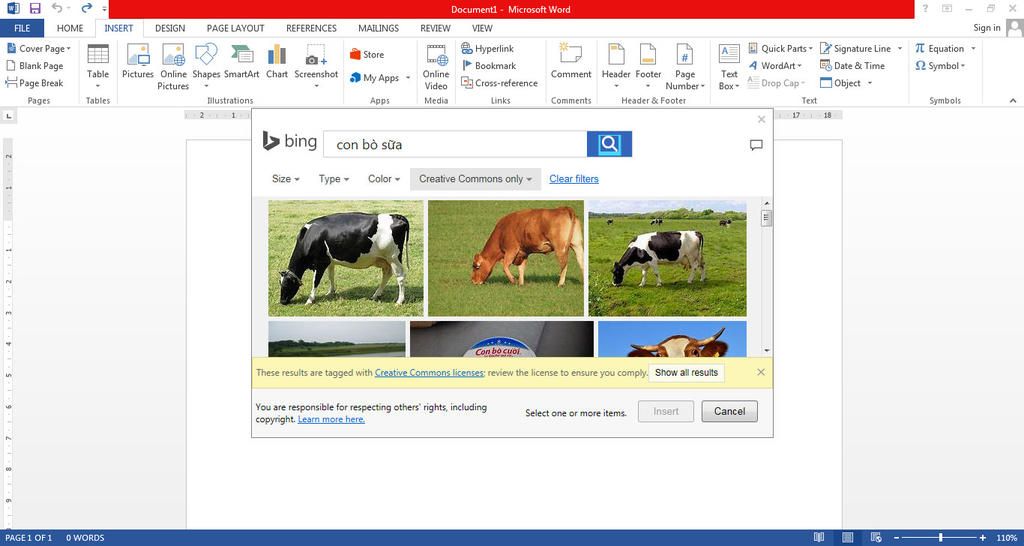This screenshot has width=1024, height=546.
Task: Undo the last action
Action: pyautogui.click(x=57, y=8)
